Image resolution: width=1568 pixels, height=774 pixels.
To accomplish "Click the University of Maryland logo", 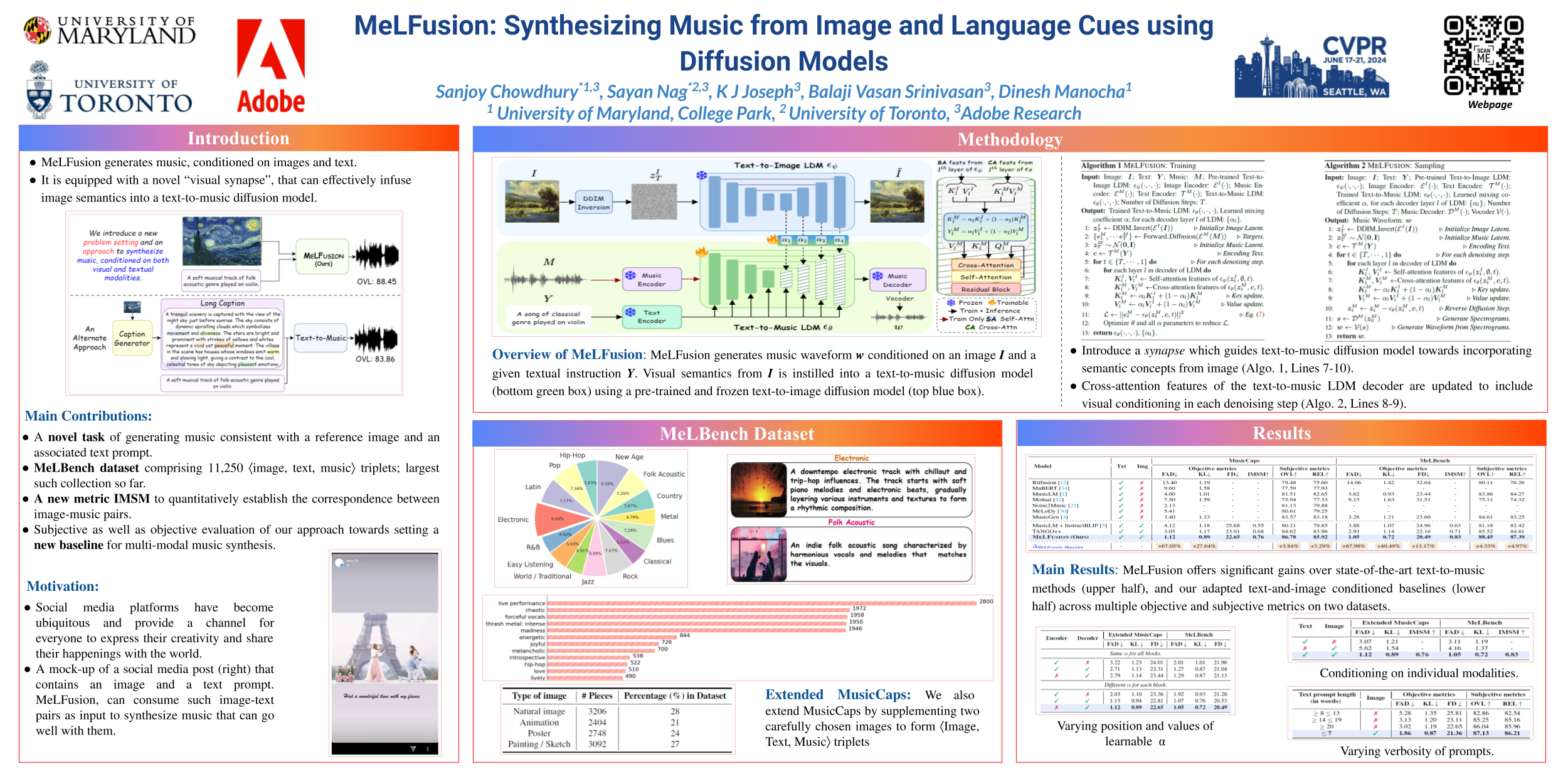I will [x=109, y=31].
